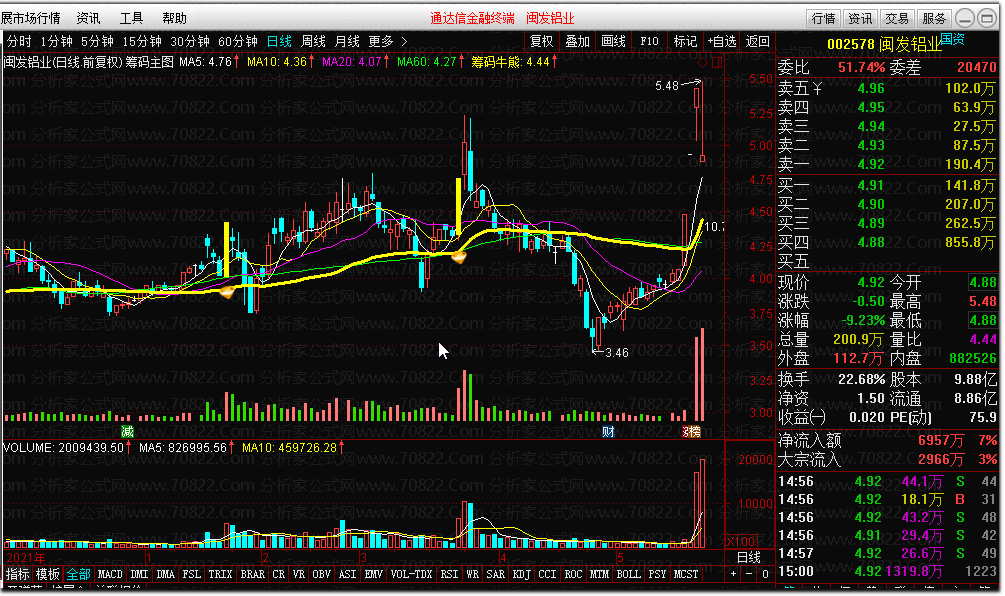Select the 5分钟 period
Screen dimensions: 1005x596
point(97,42)
